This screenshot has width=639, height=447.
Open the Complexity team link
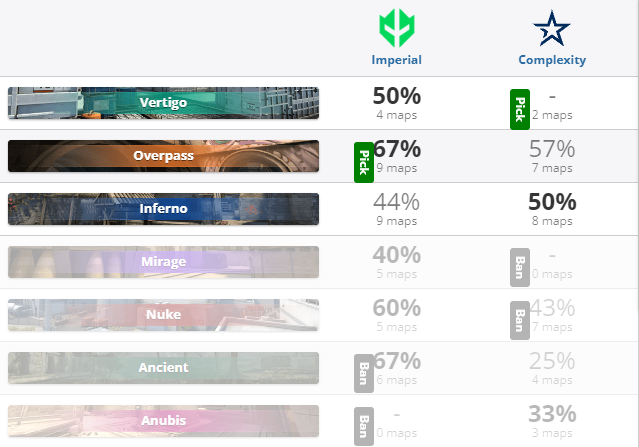point(552,60)
